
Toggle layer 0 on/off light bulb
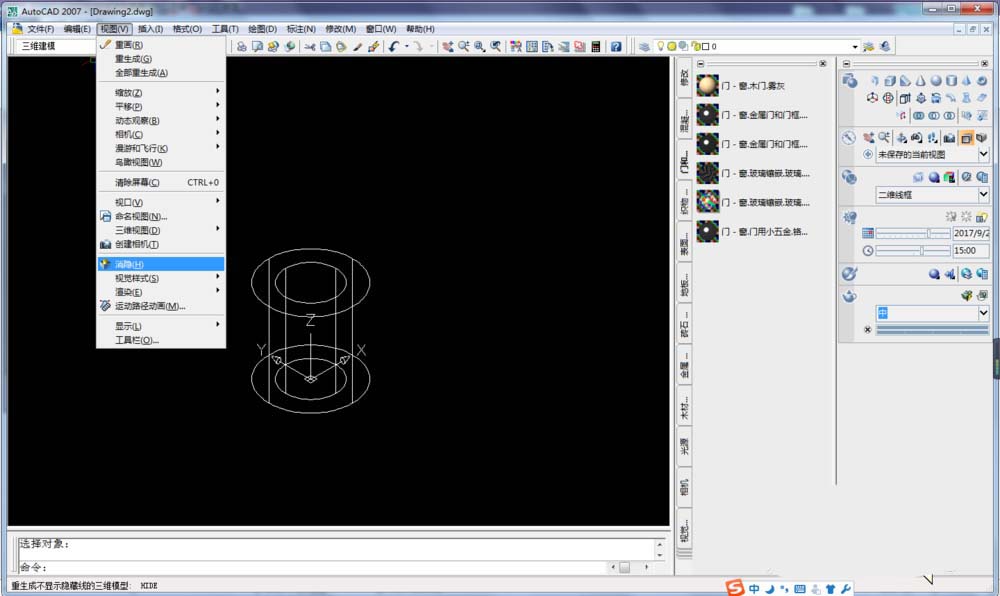660,47
